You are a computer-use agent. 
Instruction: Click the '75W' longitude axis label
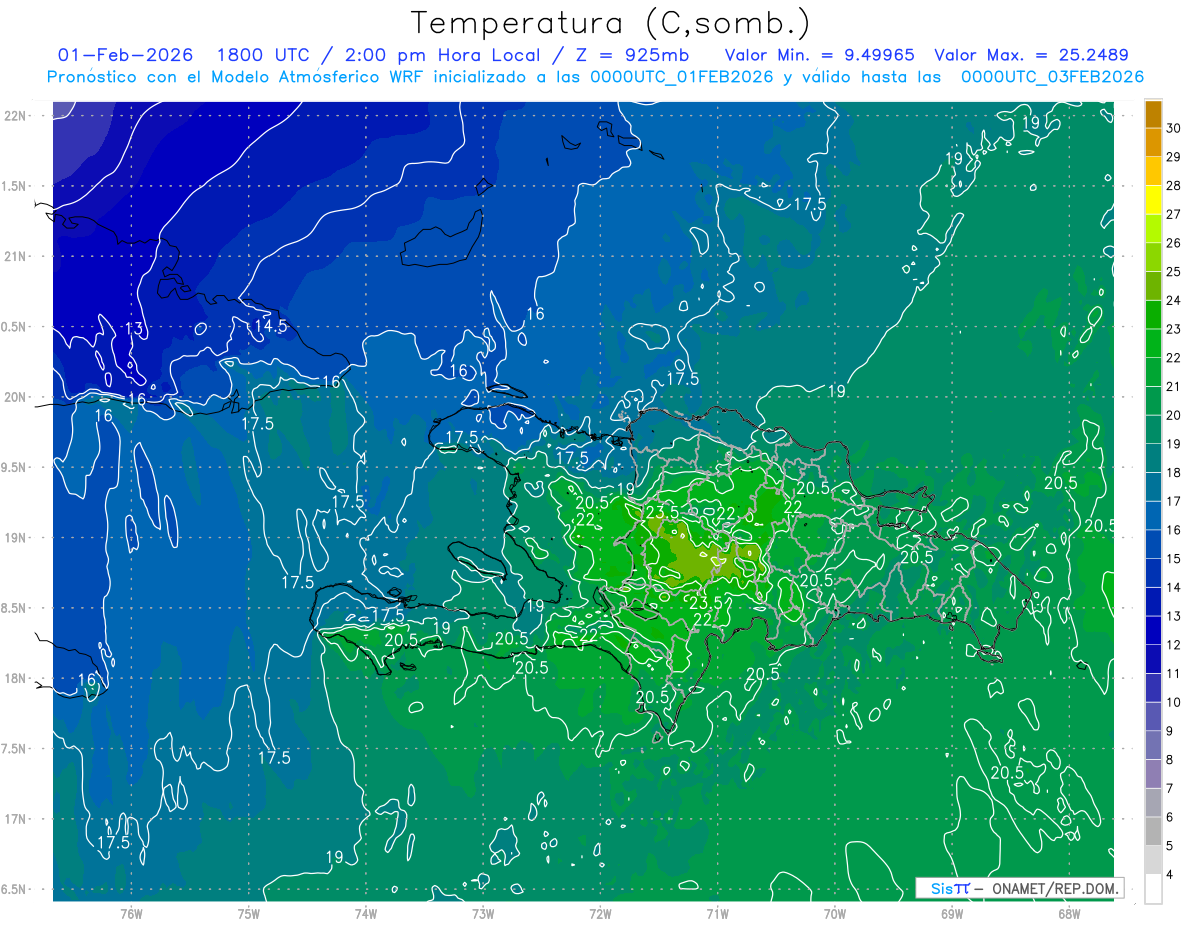(249, 914)
